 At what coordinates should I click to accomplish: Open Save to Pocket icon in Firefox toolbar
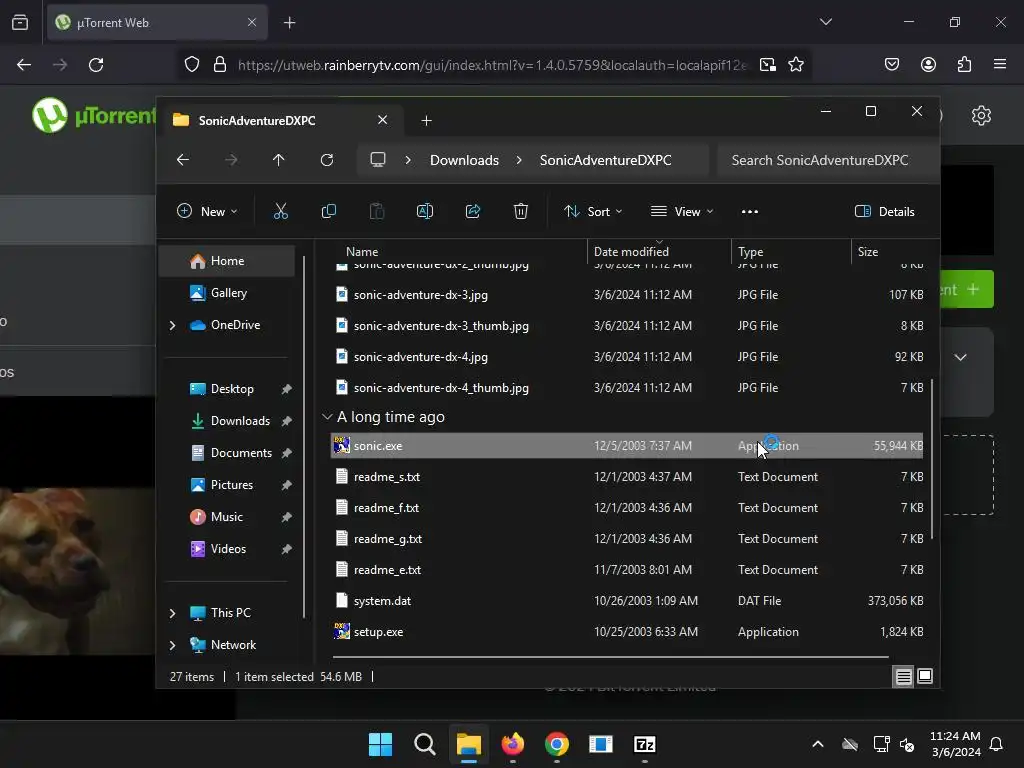tap(891, 64)
